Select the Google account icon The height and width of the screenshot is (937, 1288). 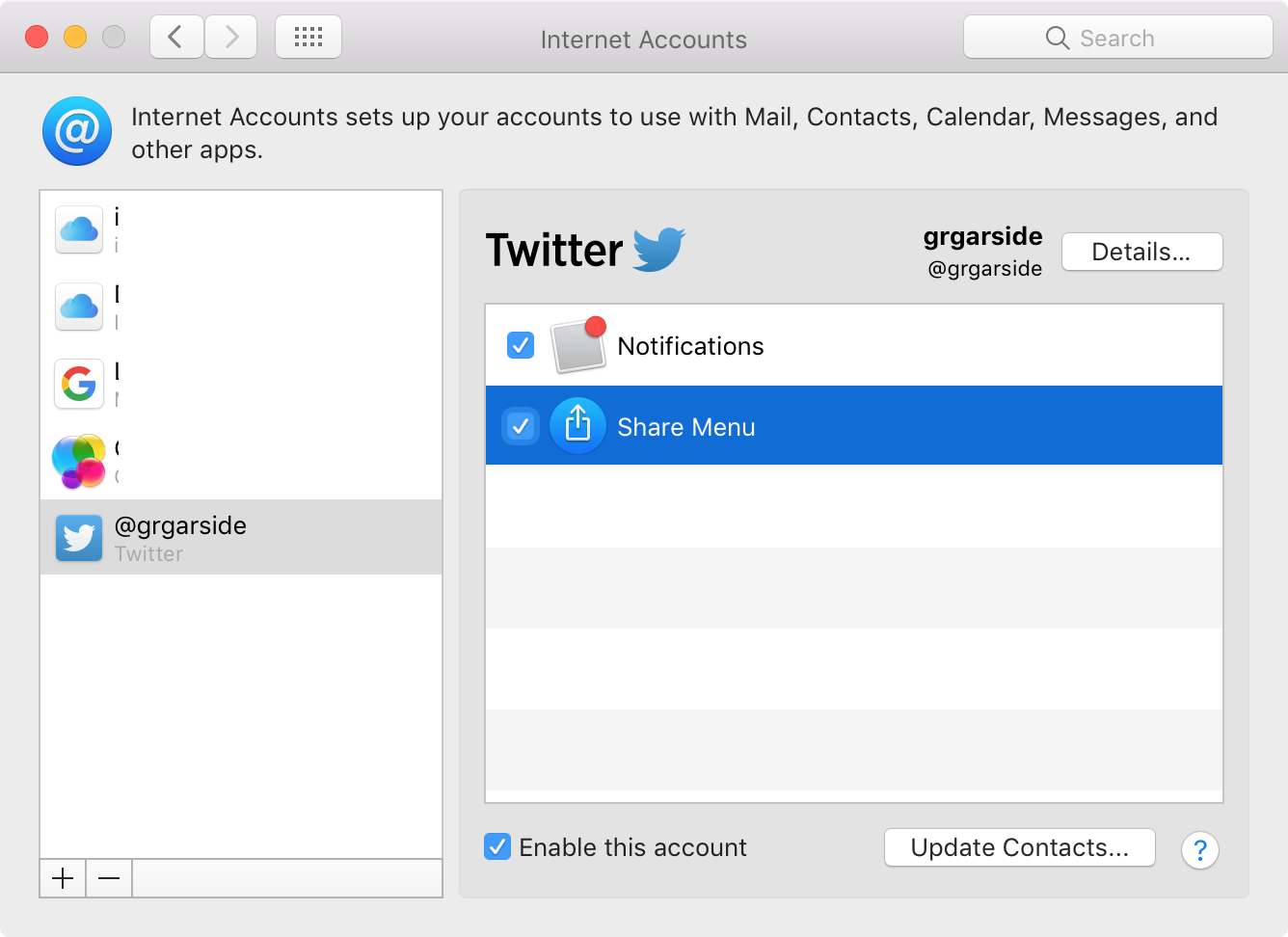pos(79,384)
